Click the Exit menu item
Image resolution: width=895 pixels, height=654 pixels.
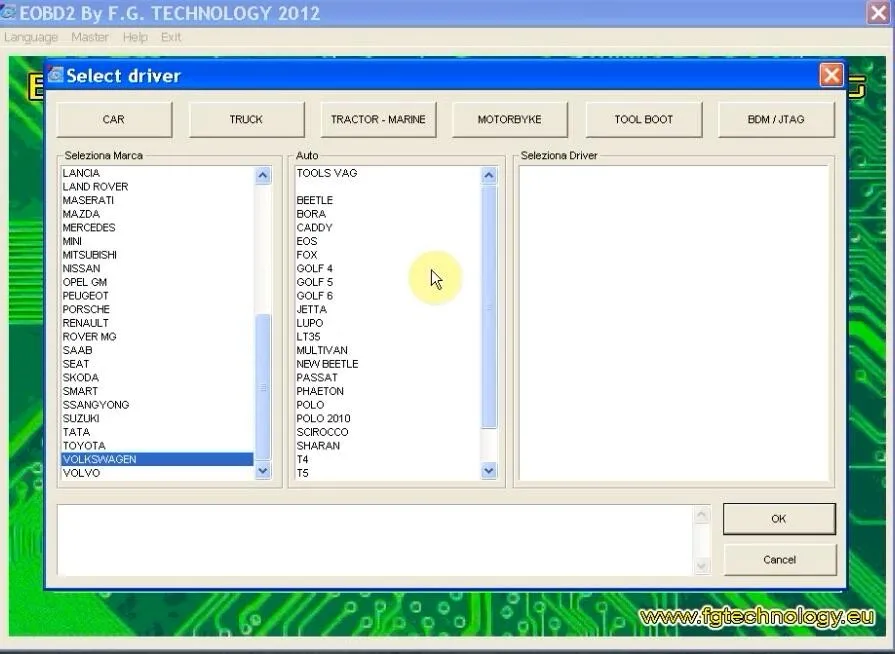click(171, 37)
